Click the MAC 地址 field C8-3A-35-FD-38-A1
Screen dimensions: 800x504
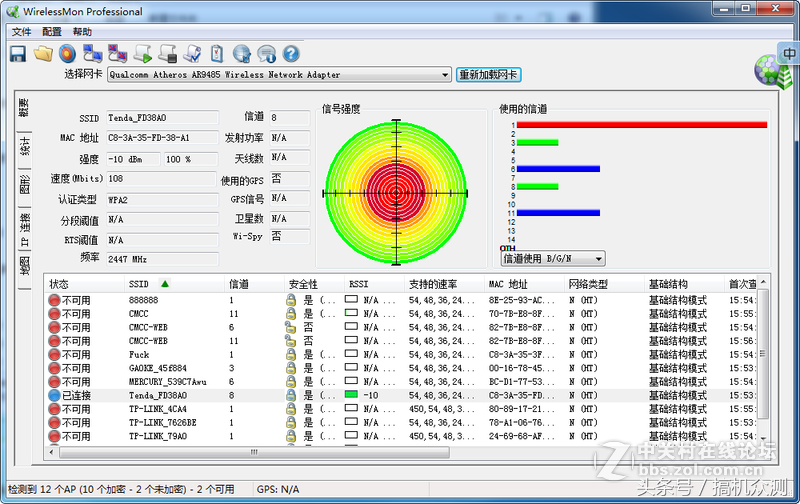pos(162,138)
